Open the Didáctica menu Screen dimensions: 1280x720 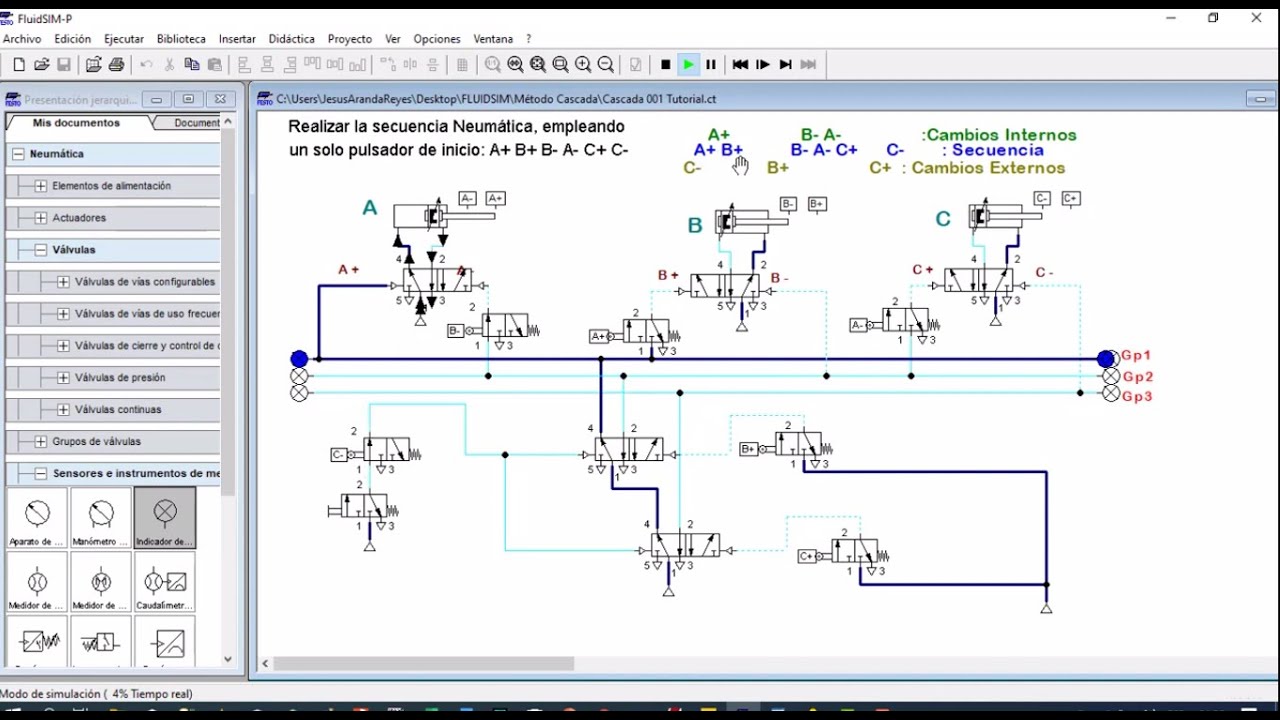point(292,39)
